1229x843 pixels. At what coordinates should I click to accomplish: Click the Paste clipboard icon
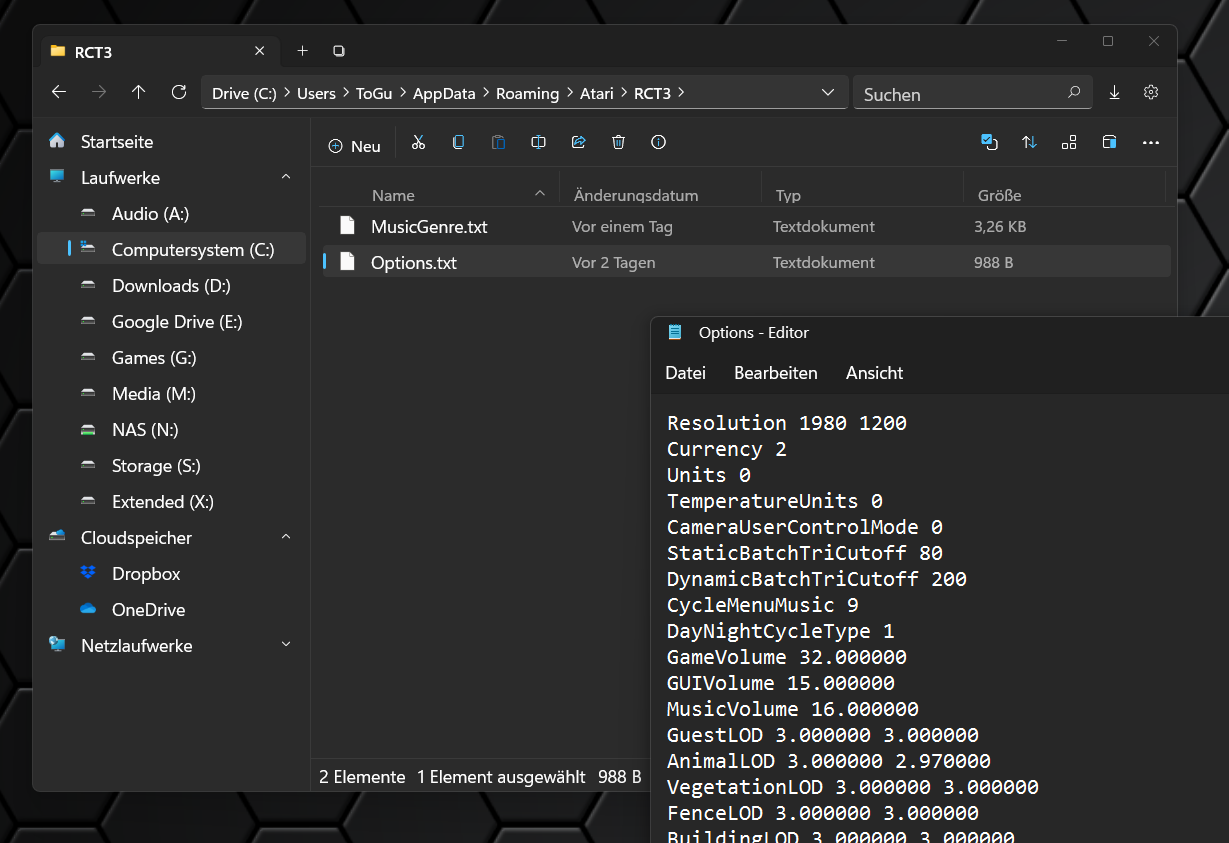point(498,143)
